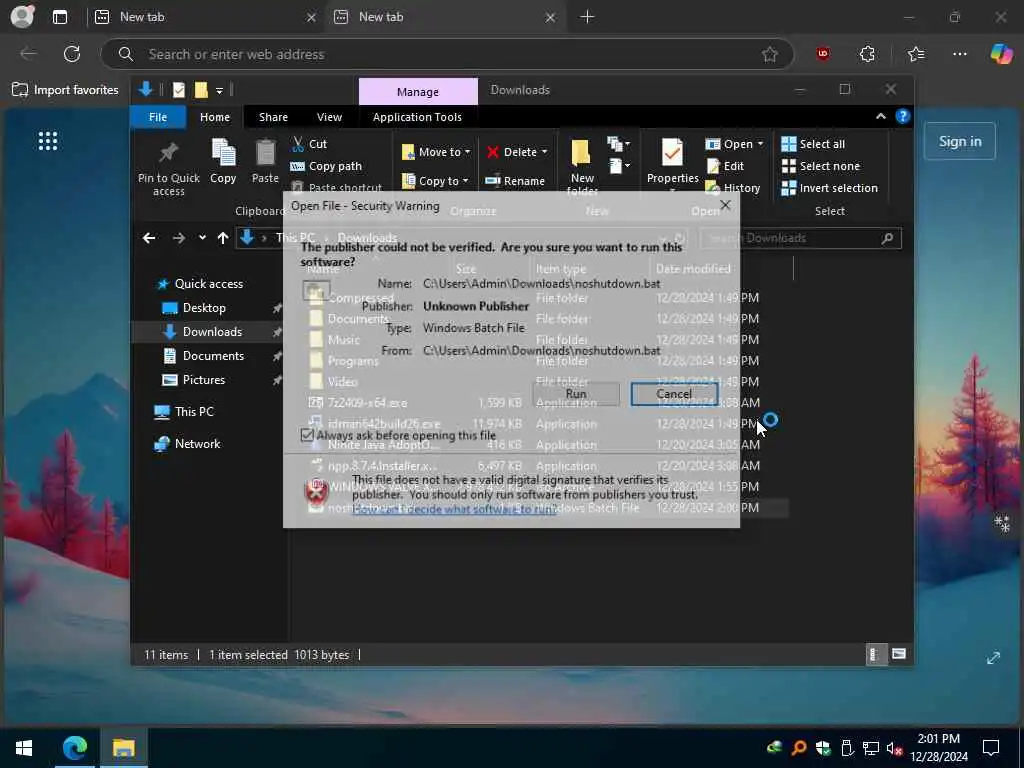Click Sign in on new tab page
Viewport: 1024px width, 768px height.
coord(960,141)
